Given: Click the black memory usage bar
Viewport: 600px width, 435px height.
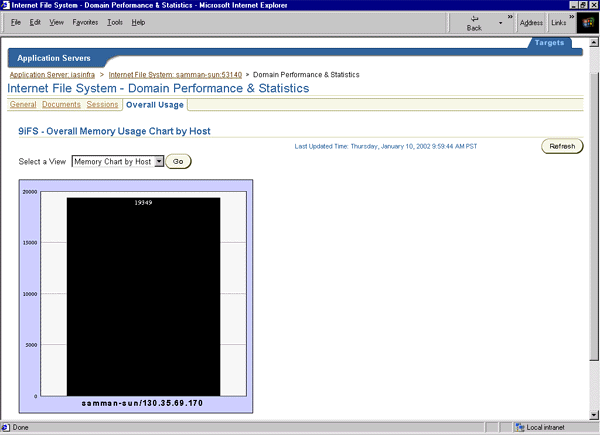Looking at the screenshot, I should pyautogui.click(x=143, y=297).
